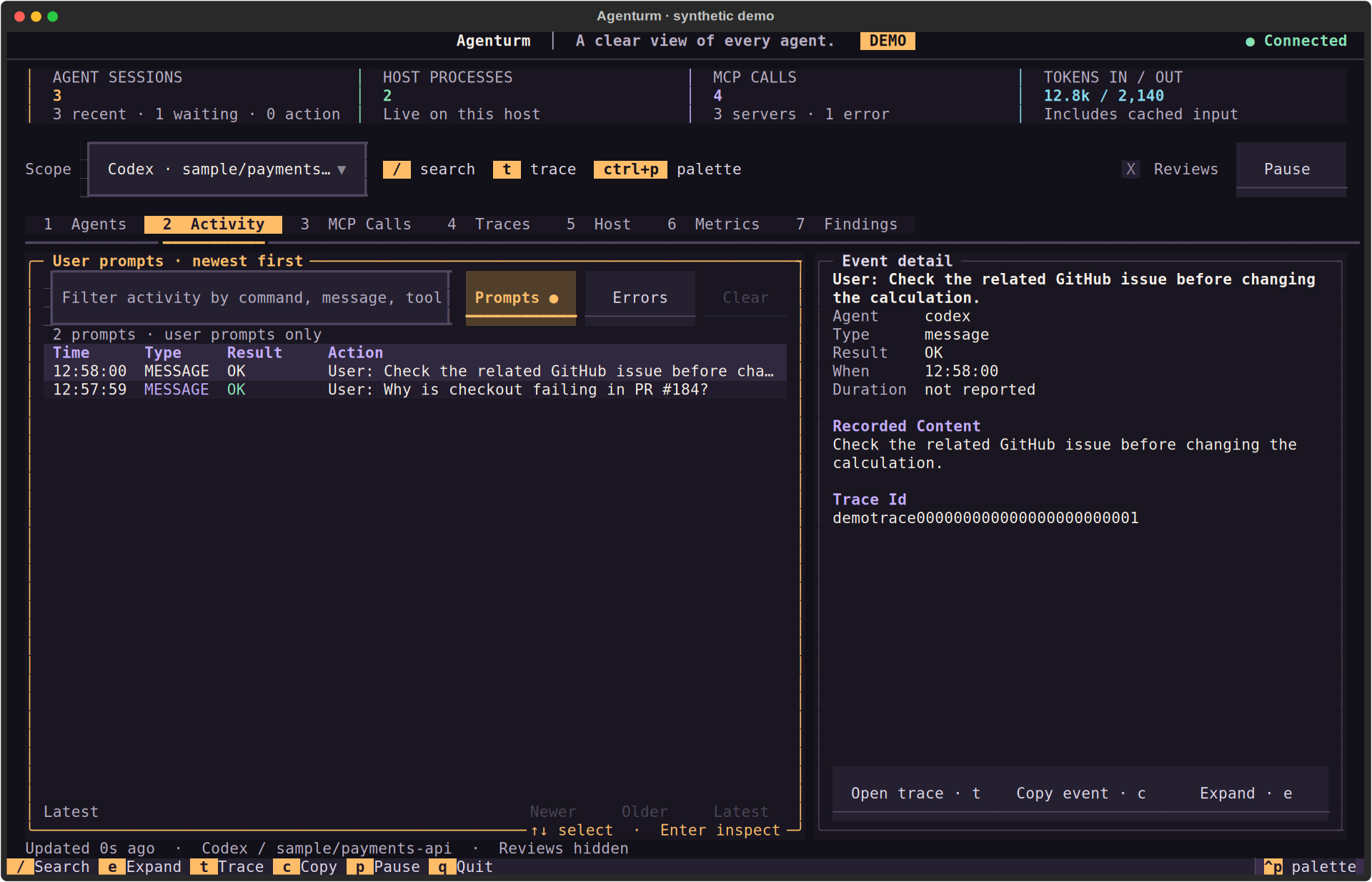
Task: Click the 12.8k / 2,140 token value
Action: tap(1103, 96)
